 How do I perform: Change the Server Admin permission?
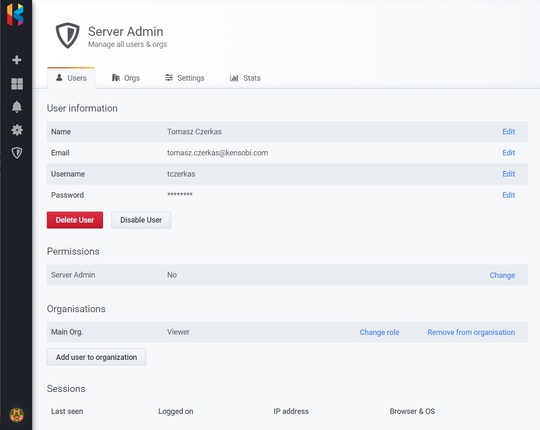502,275
